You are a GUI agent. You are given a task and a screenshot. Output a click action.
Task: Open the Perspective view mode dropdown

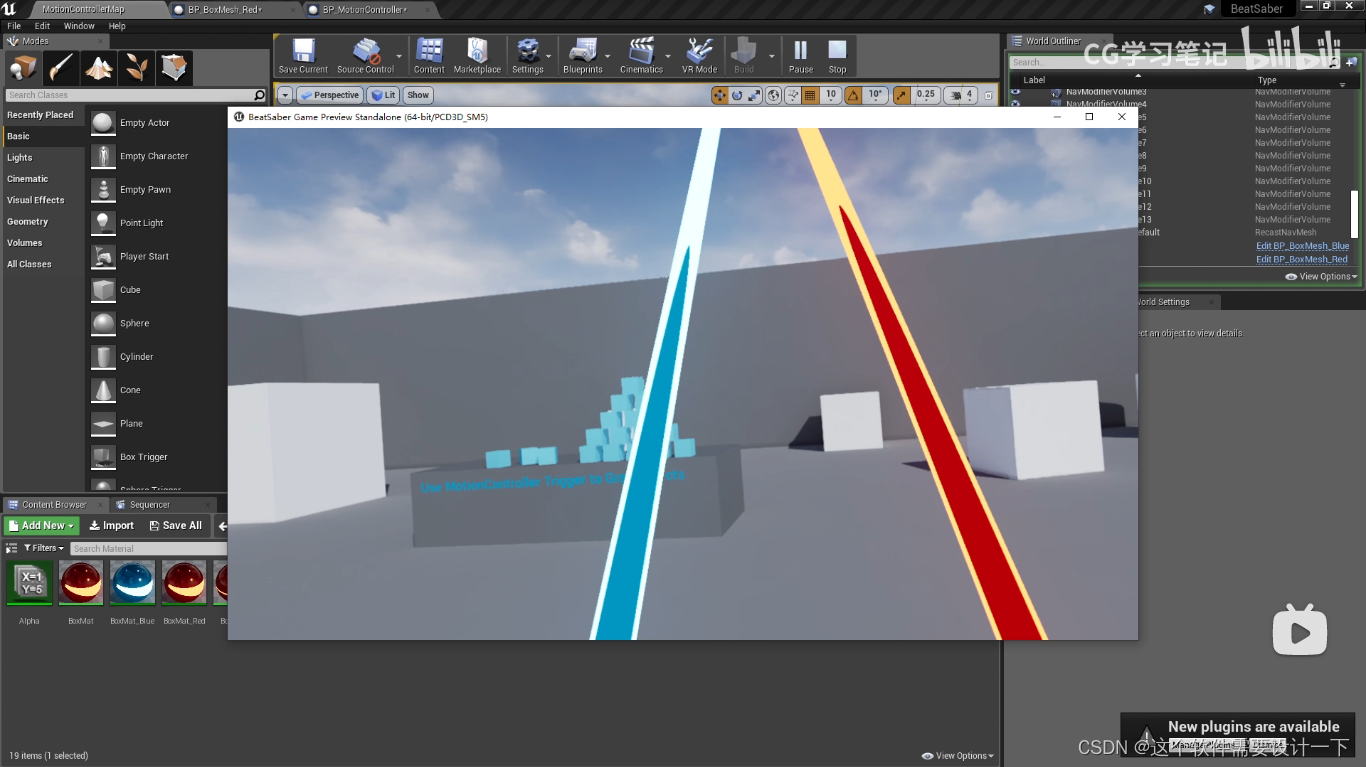point(330,95)
